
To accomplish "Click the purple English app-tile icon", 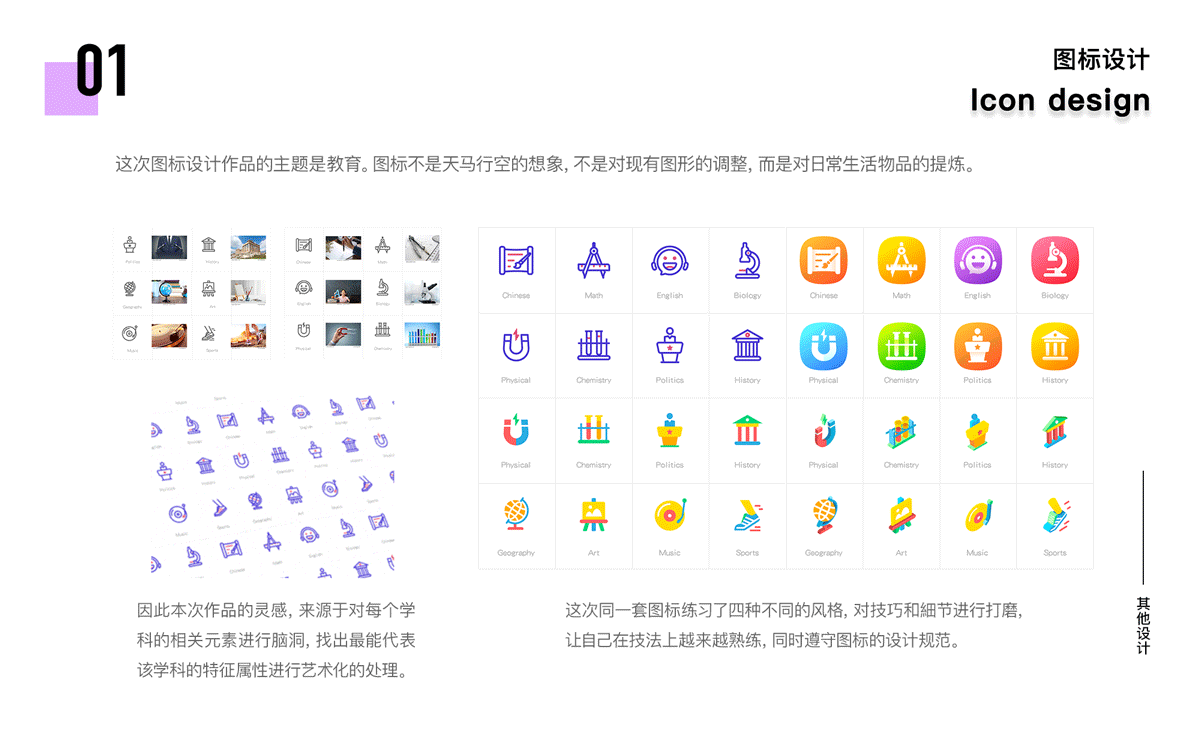I will [x=978, y=260].
